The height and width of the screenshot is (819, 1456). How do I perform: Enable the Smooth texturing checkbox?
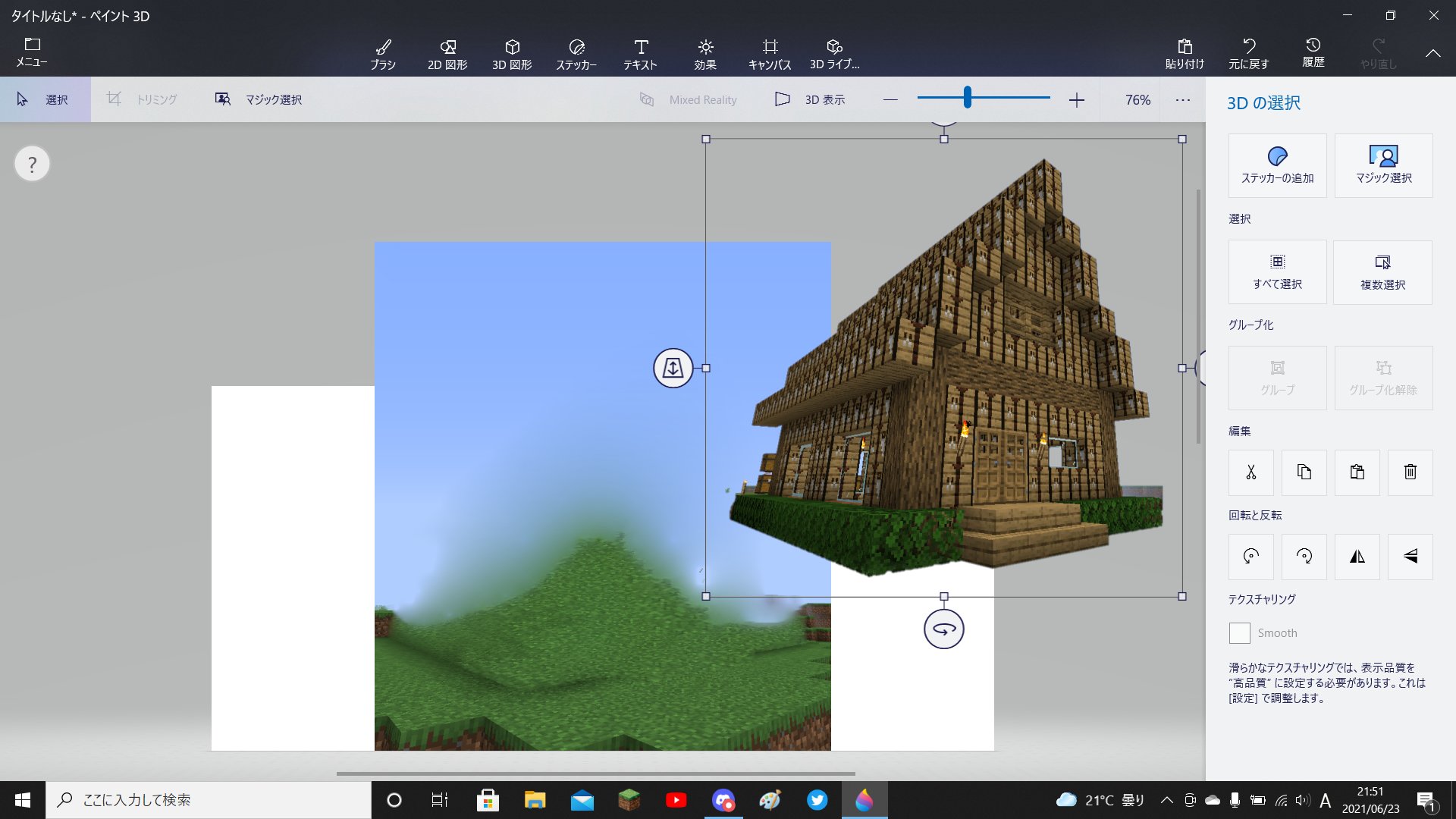(x=1239, y=633)
